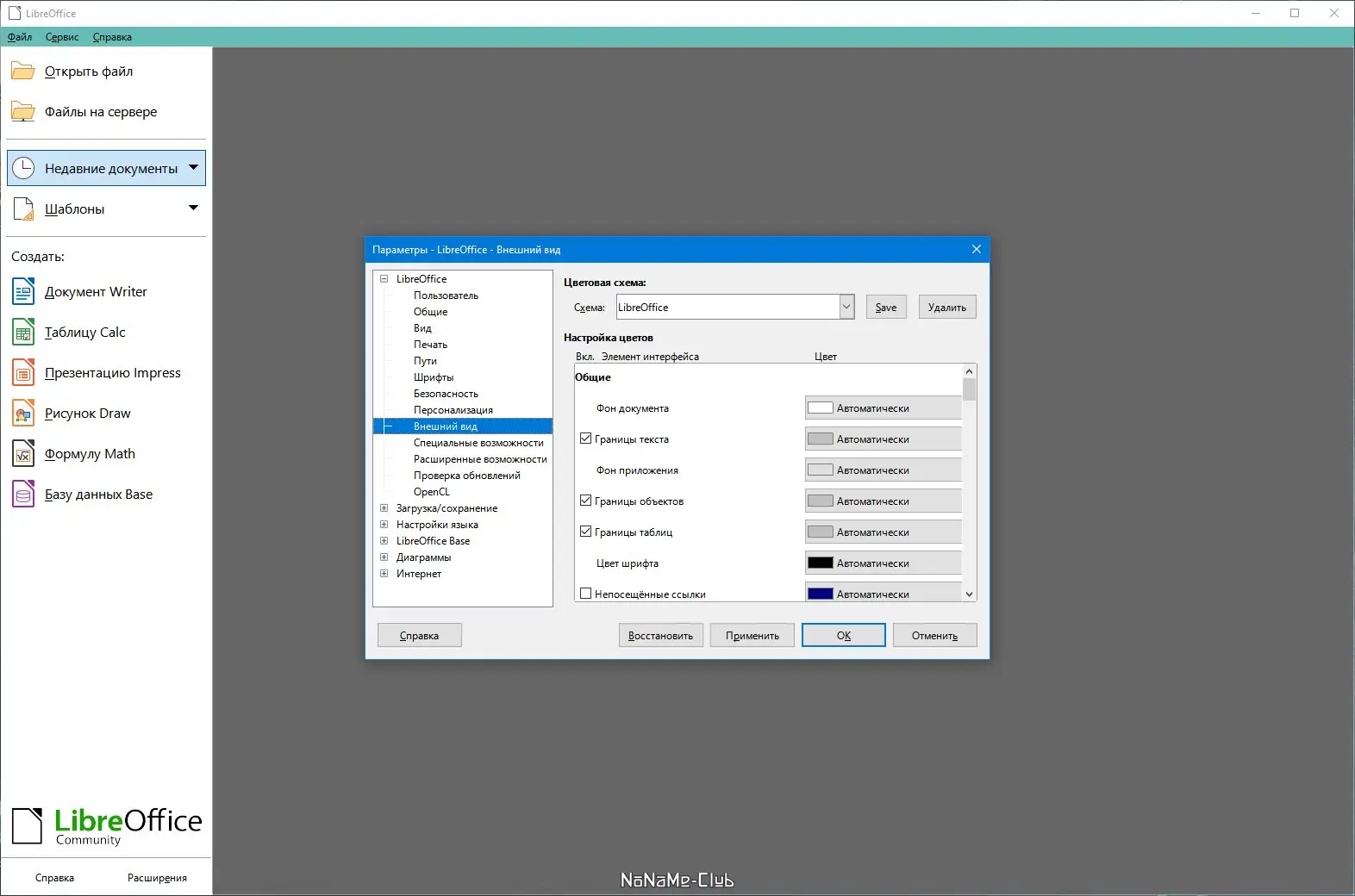
Task: Click the Impress presentation icon
Action: (23, 372)
